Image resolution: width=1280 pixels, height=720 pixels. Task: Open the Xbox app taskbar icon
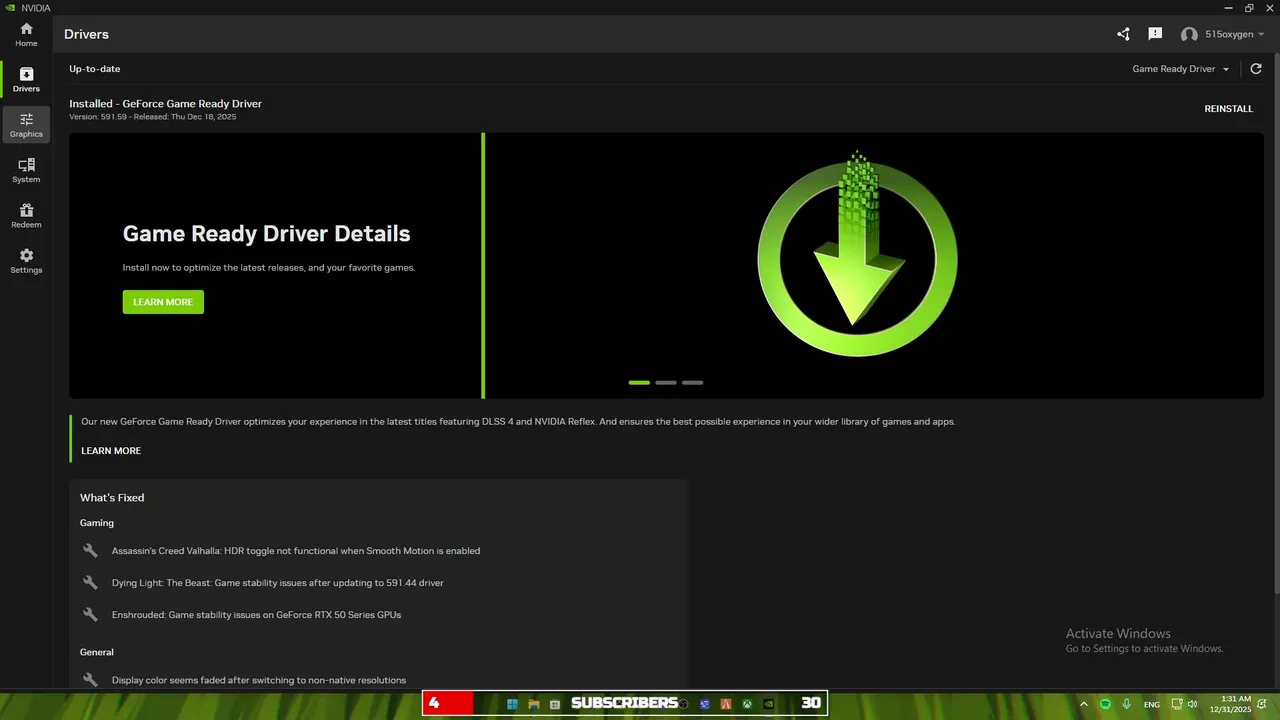(x=747, y=704)
